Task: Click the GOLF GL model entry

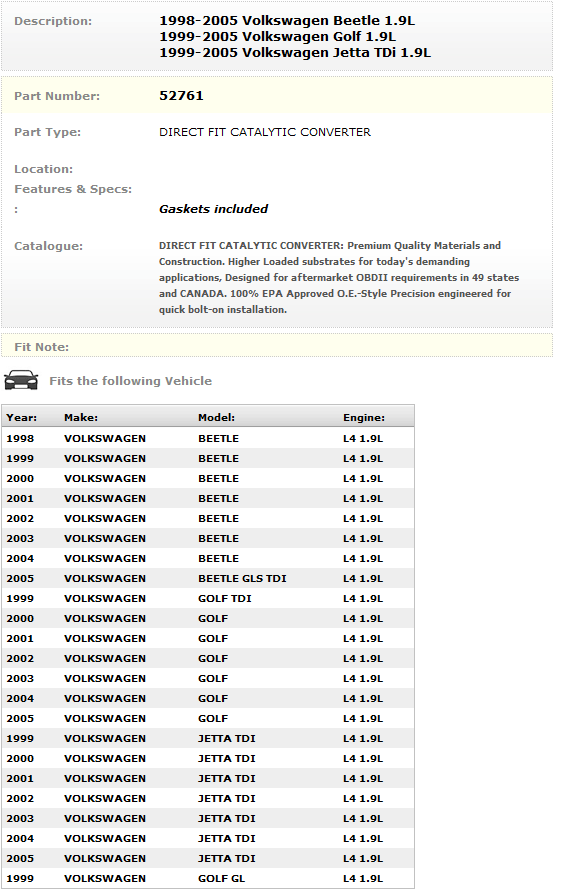Action: click(x=222, y=879)
